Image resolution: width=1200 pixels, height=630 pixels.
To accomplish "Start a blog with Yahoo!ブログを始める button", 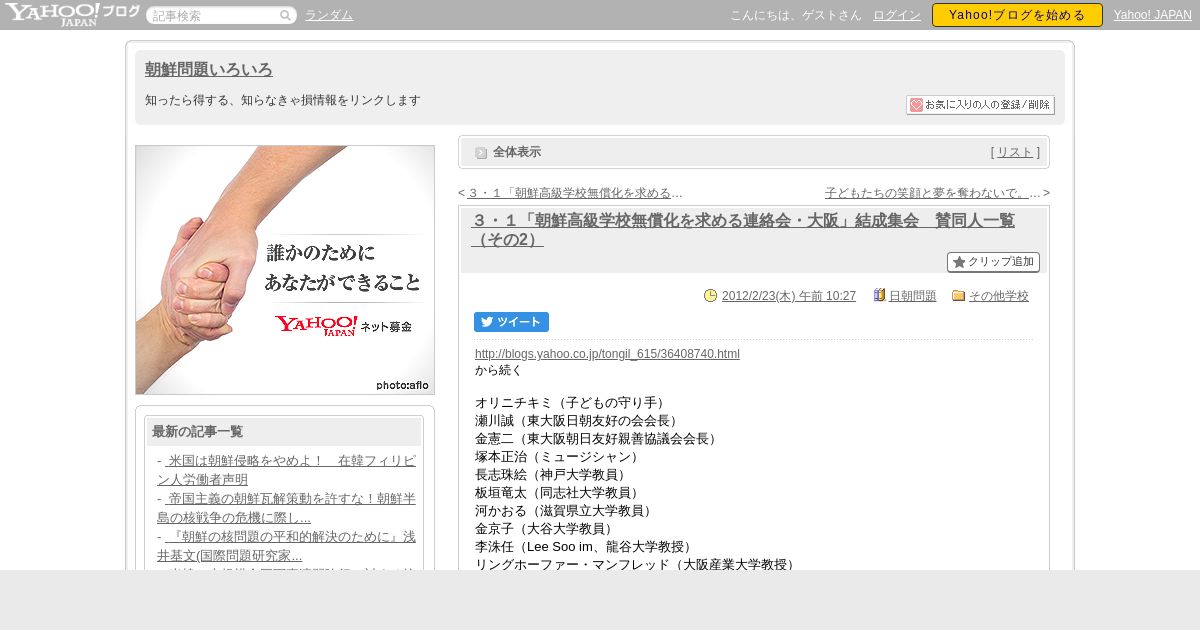I will (1017, 15).
